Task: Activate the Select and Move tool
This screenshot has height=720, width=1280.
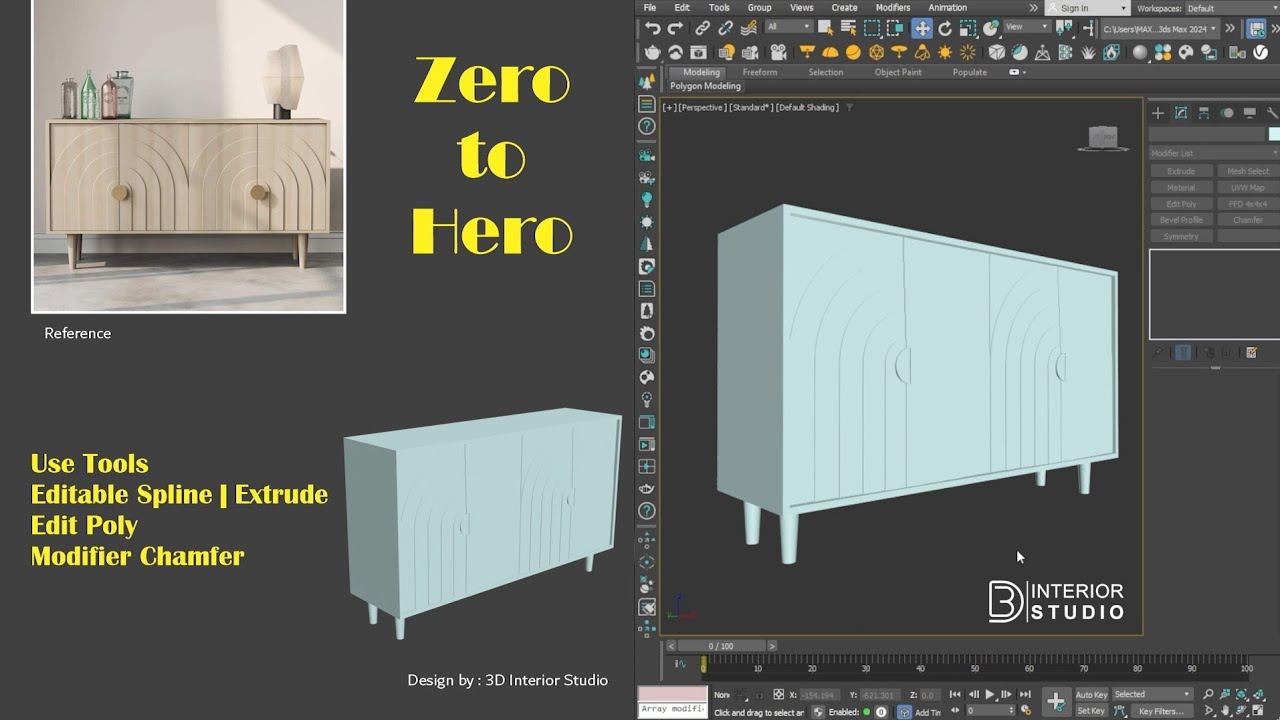Action: tap(921, 28)
